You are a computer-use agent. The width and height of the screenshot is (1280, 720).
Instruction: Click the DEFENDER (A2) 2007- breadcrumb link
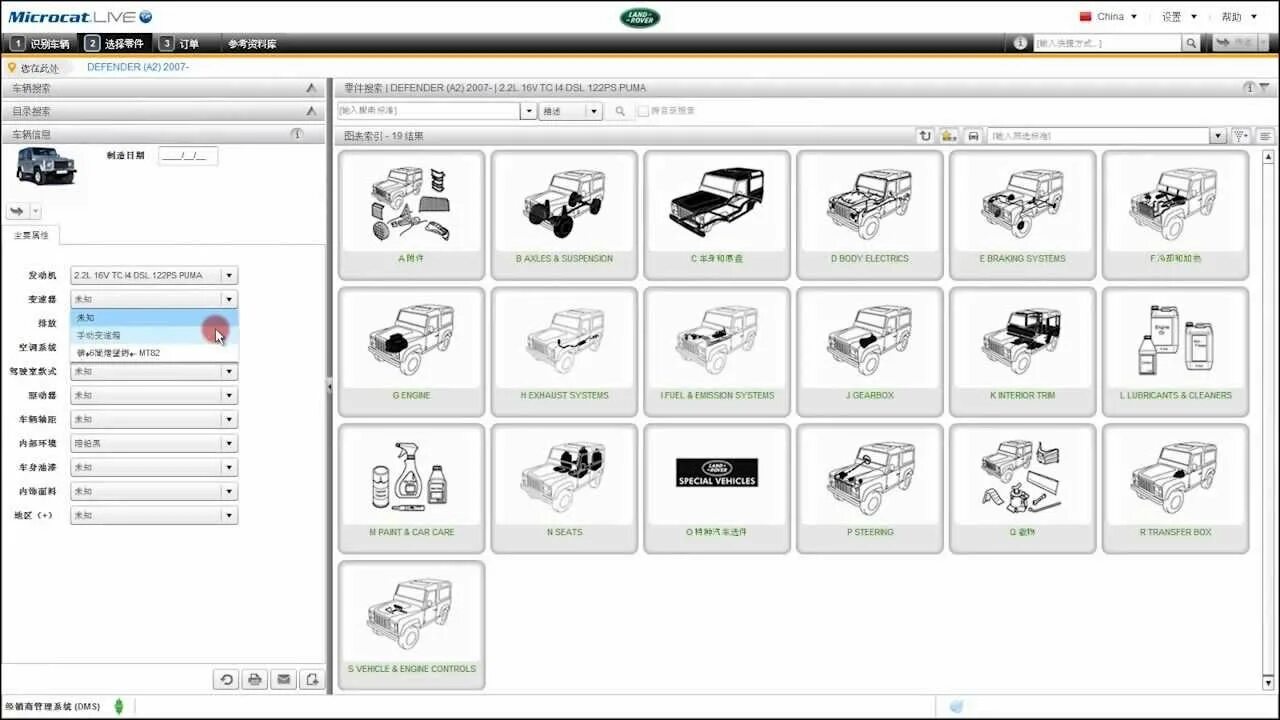(x=138, y=67)
